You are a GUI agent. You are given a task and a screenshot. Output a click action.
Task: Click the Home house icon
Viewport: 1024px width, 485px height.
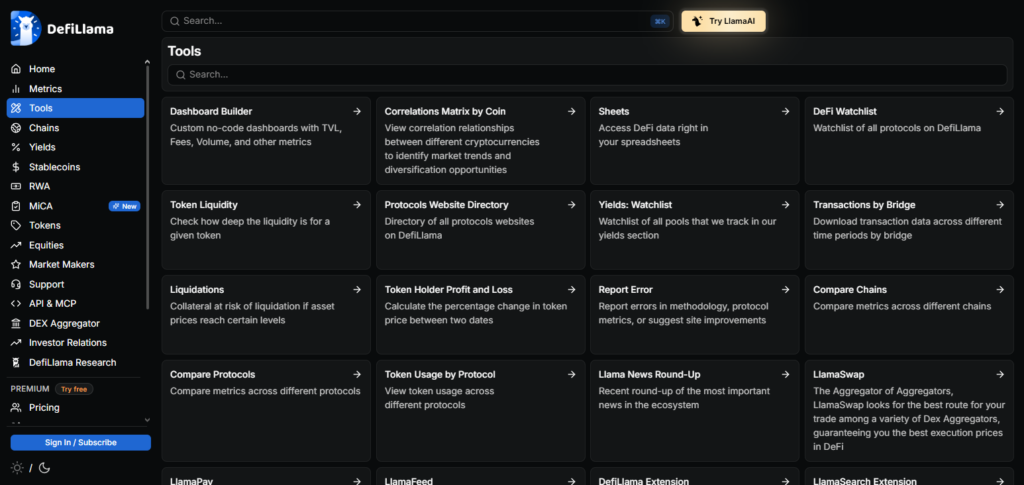(16, 69)
